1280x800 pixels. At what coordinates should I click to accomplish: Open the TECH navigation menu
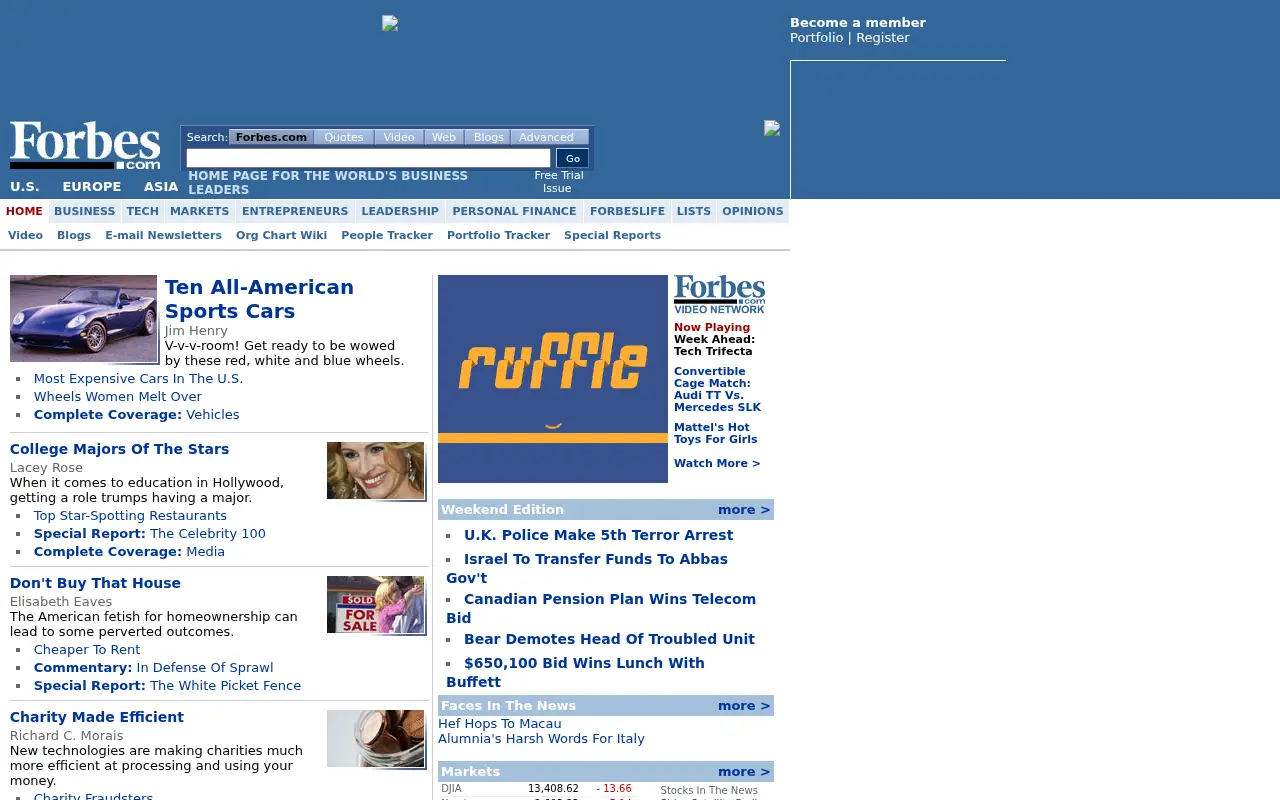pyautogui.click(x=142, y=211)
